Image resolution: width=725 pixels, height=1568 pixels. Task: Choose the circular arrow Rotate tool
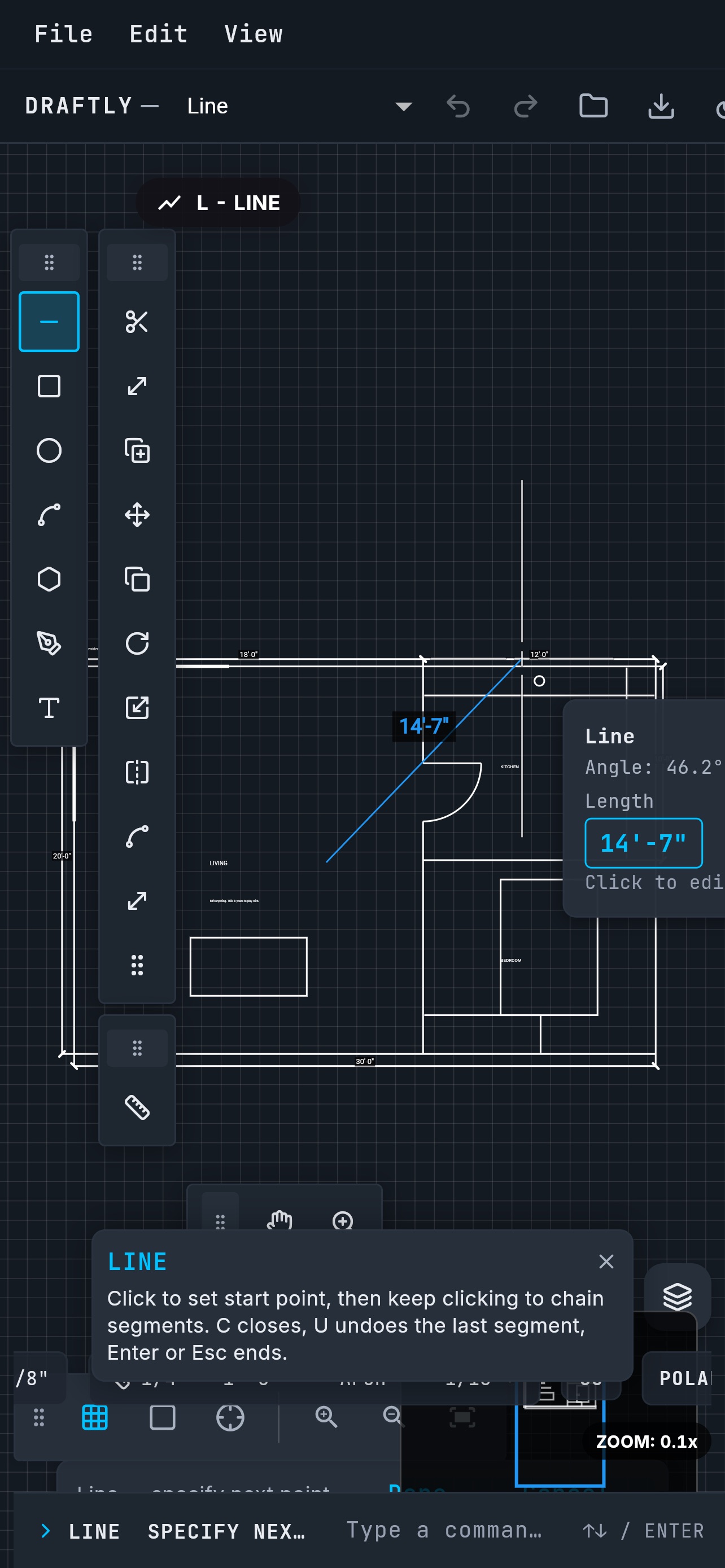(x=137, y=643)
